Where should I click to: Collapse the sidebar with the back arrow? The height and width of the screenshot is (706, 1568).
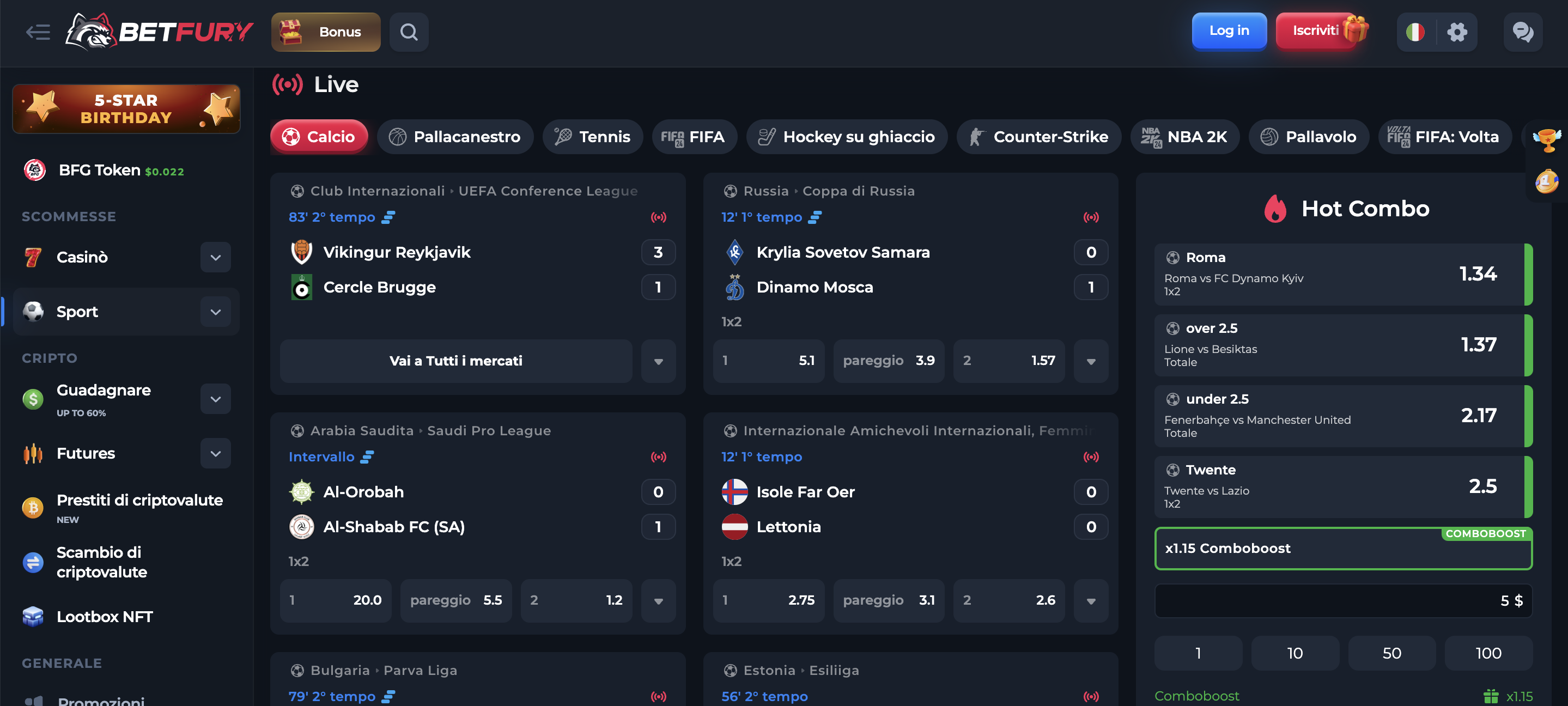tap(38, 32)
